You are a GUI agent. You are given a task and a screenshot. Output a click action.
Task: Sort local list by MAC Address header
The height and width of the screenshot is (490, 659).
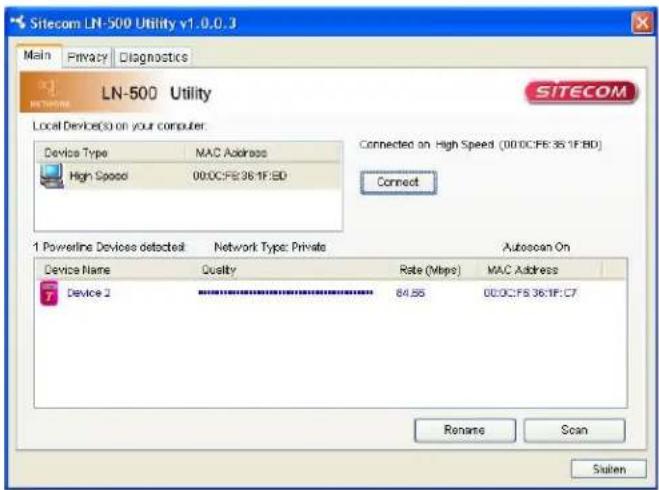(x=263, y=152)
